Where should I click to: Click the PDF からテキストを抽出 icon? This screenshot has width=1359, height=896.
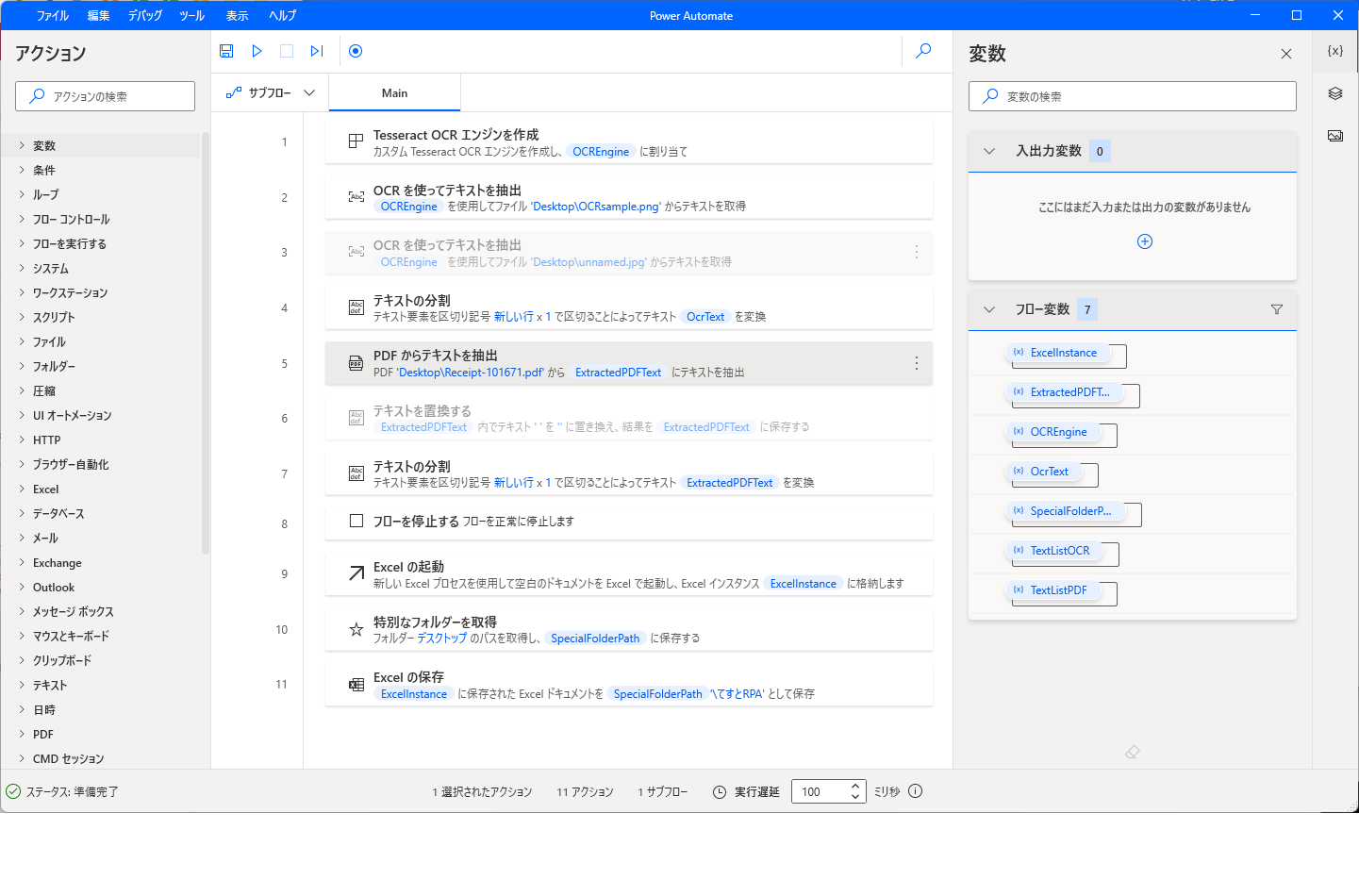click(x=356, y=363)
